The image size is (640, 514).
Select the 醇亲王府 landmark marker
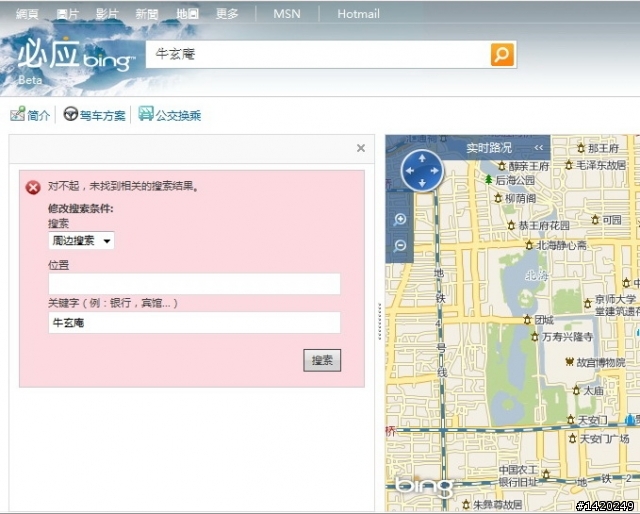coord(502,166)
